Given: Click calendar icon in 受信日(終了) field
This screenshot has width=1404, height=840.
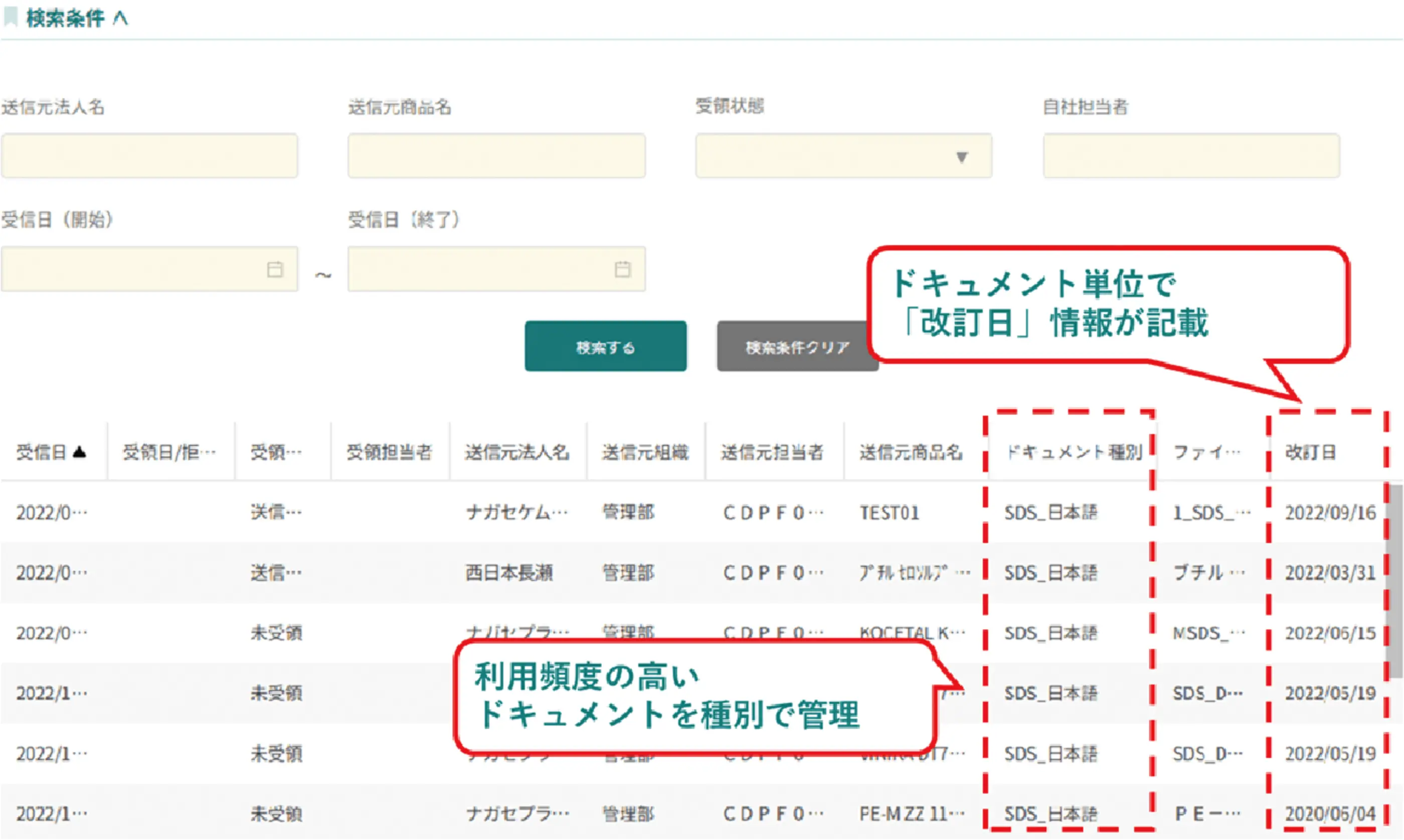Looking at the screenshot, I should coord(622,270).
